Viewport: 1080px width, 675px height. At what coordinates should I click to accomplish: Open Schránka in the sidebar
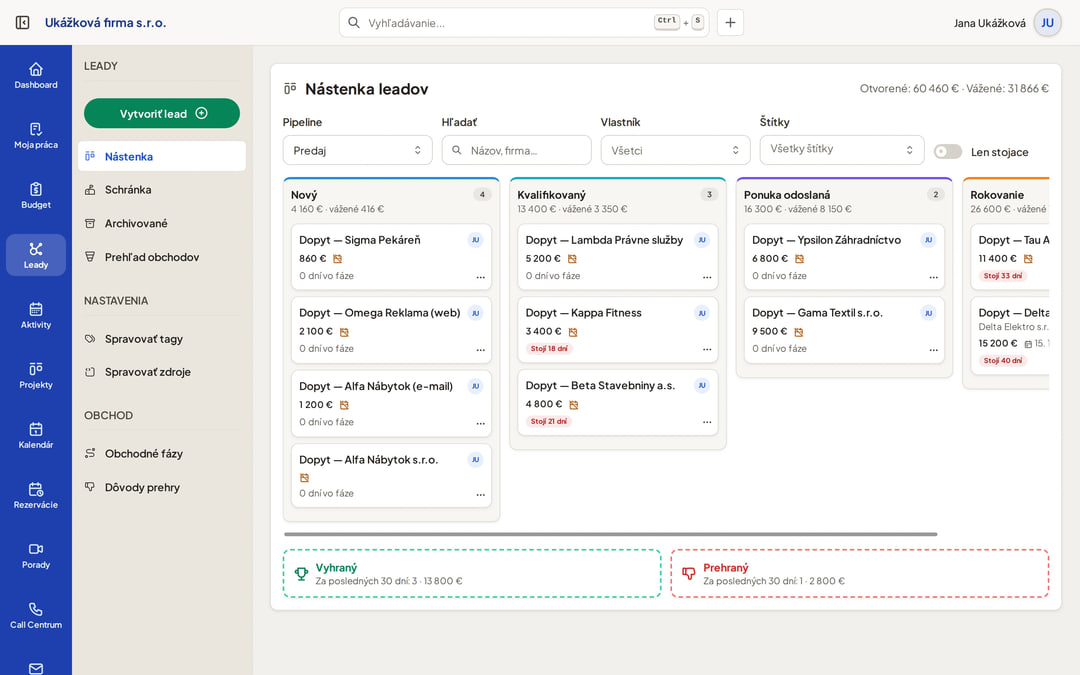pyautogui.click(x=162, y=189)
